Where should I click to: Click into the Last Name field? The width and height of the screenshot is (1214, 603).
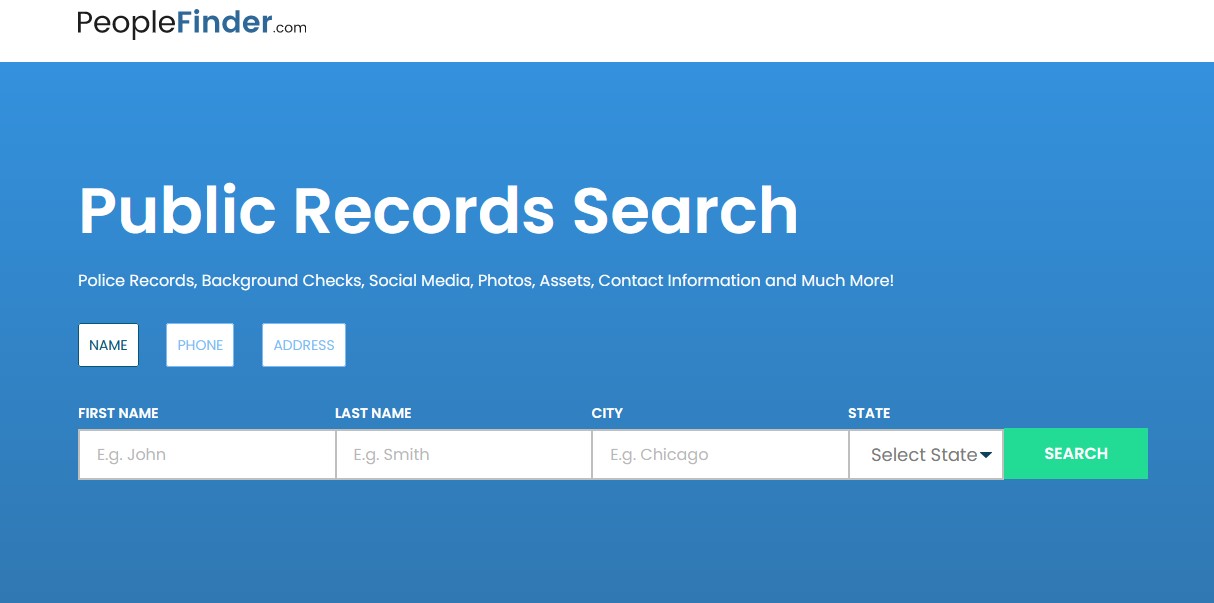(463, 455)
